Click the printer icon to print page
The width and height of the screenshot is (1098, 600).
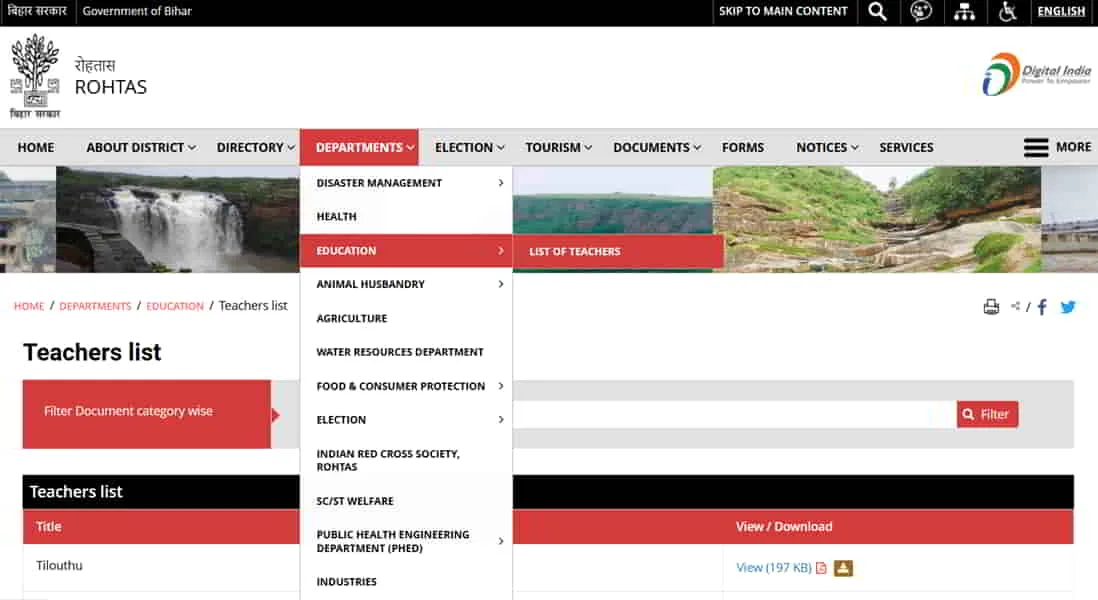[x=991, y=307]
